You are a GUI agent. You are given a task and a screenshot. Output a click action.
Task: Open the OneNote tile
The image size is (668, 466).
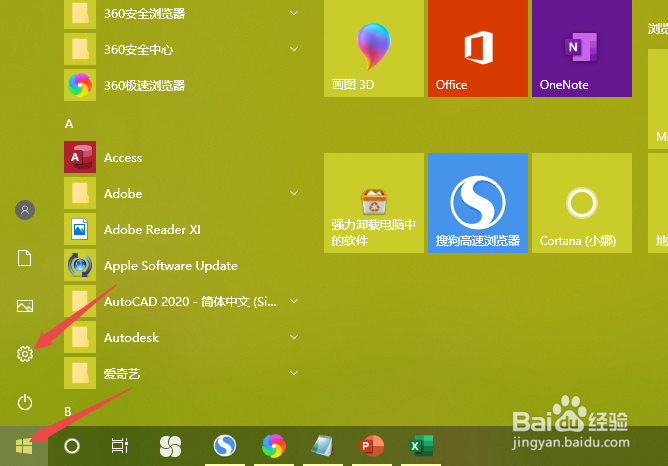click(x=582, y=48)
